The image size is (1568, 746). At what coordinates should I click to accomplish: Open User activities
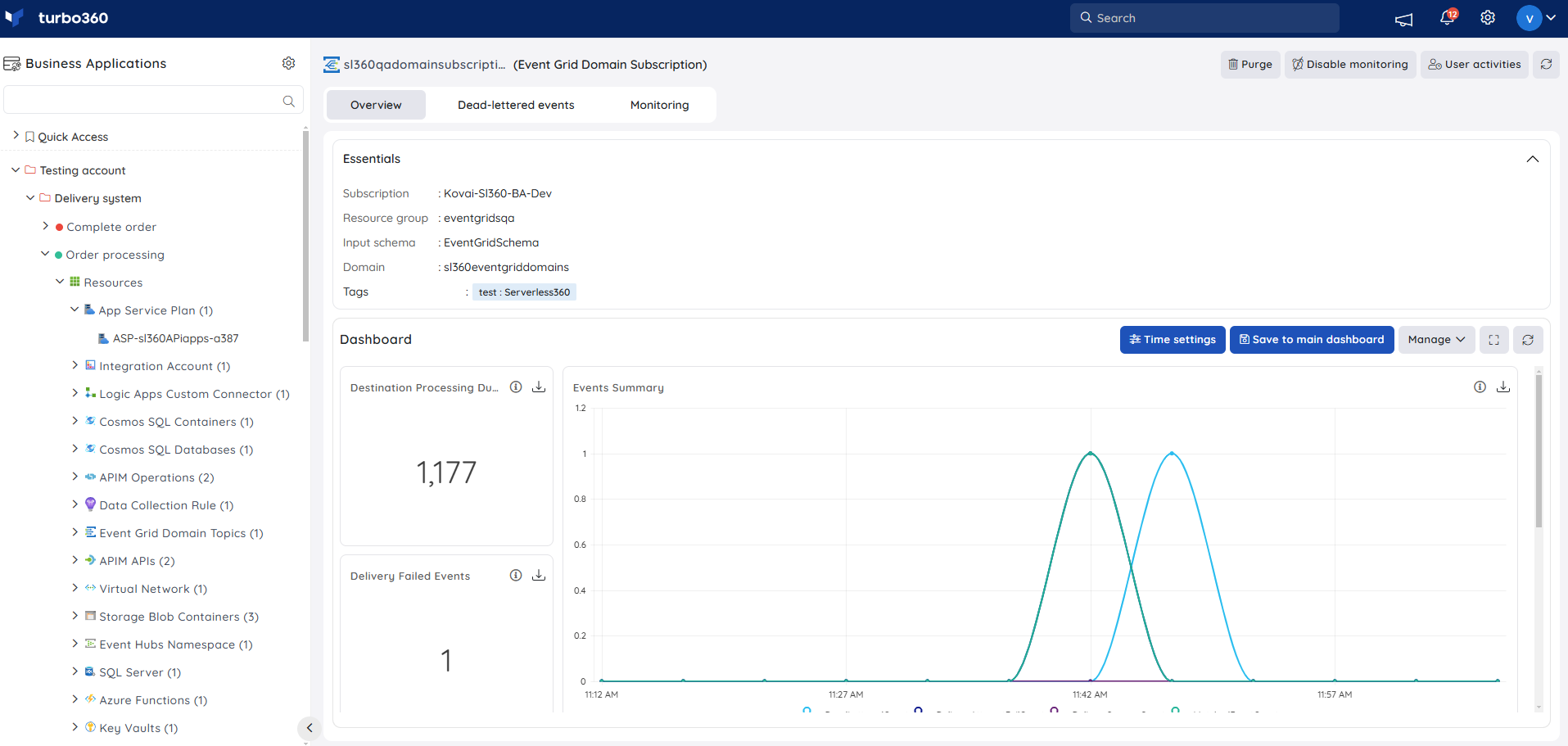click(1475, 64)
